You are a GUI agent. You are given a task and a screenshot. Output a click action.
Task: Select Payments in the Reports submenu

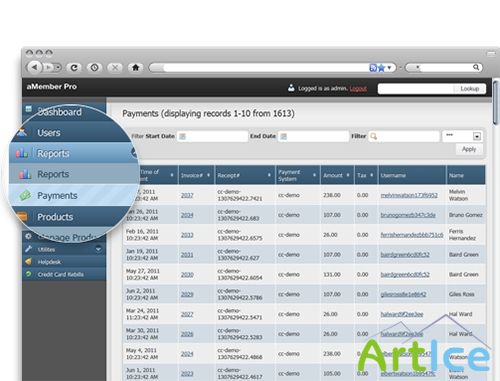click(x=57, y=195)
